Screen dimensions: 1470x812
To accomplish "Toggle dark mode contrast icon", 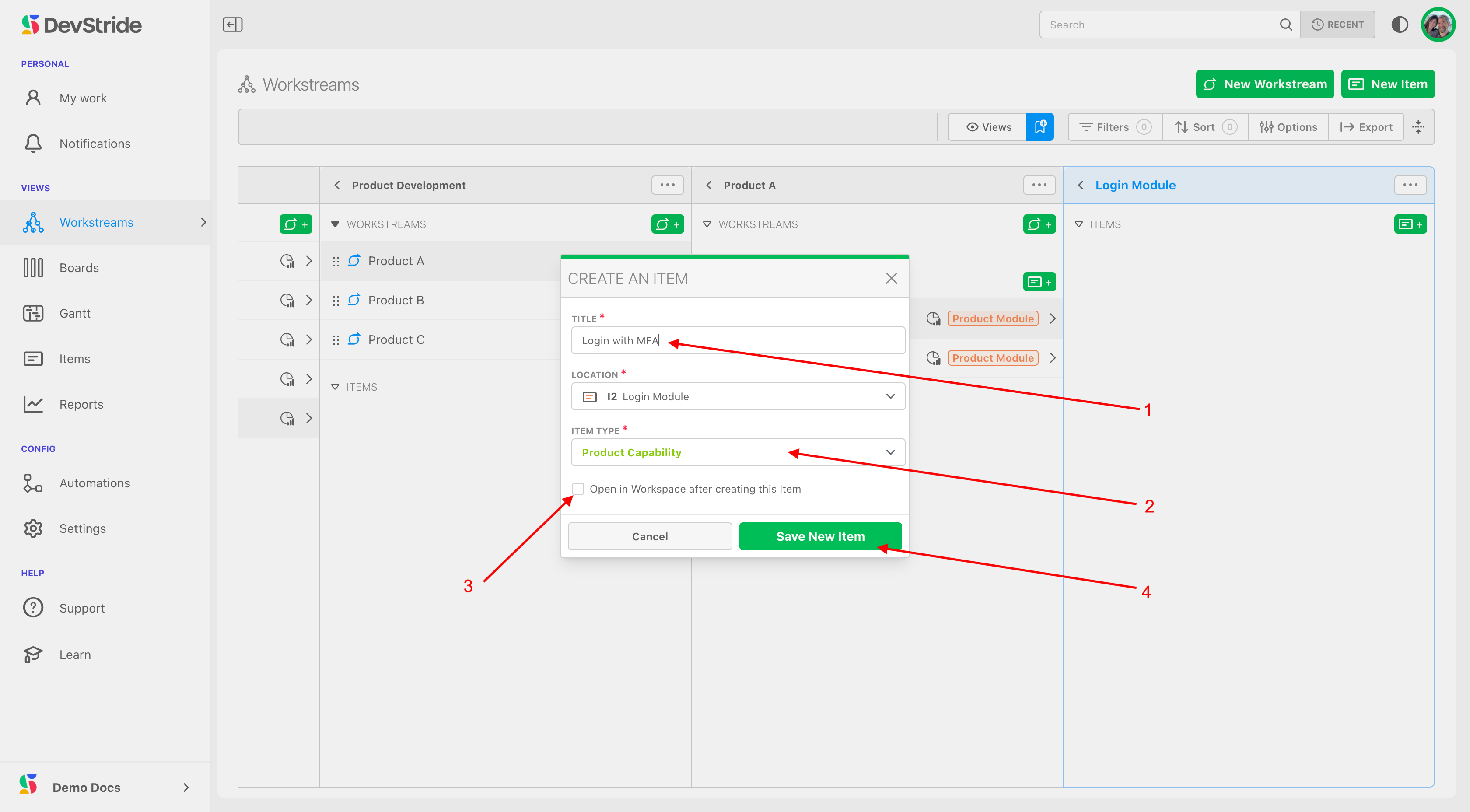I will pyautogui.click(x=1399, y=24).
